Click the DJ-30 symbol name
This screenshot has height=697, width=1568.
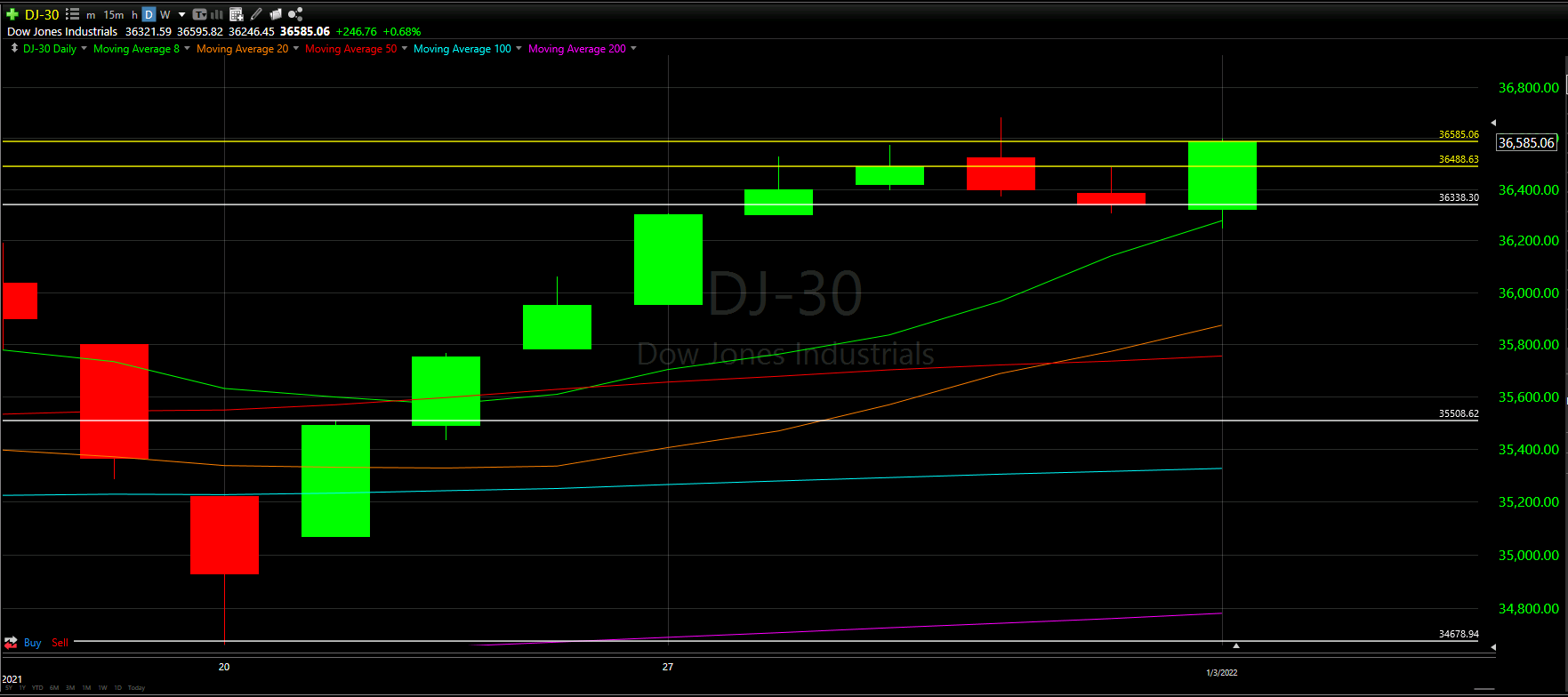coord(42,15)
